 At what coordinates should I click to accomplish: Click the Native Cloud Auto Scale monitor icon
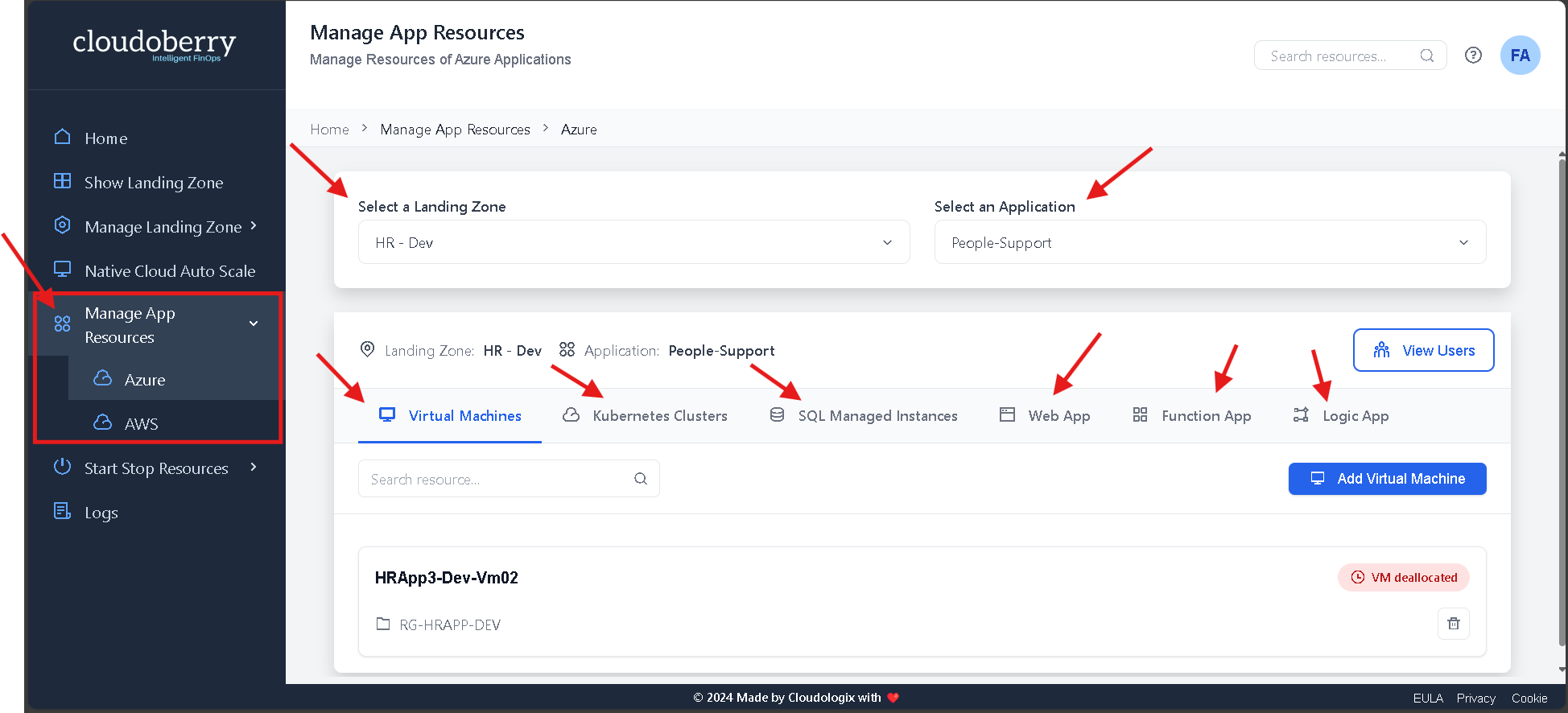pos(62,269)
